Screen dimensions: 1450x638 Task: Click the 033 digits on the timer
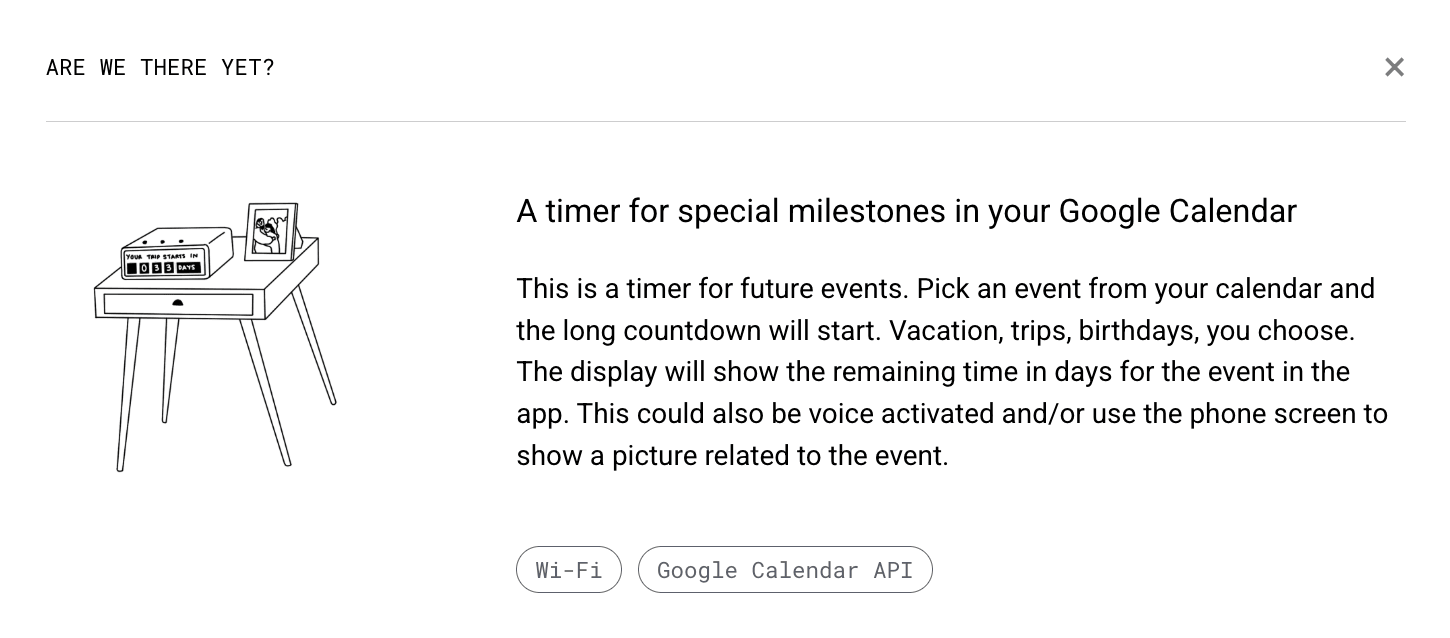156,268
